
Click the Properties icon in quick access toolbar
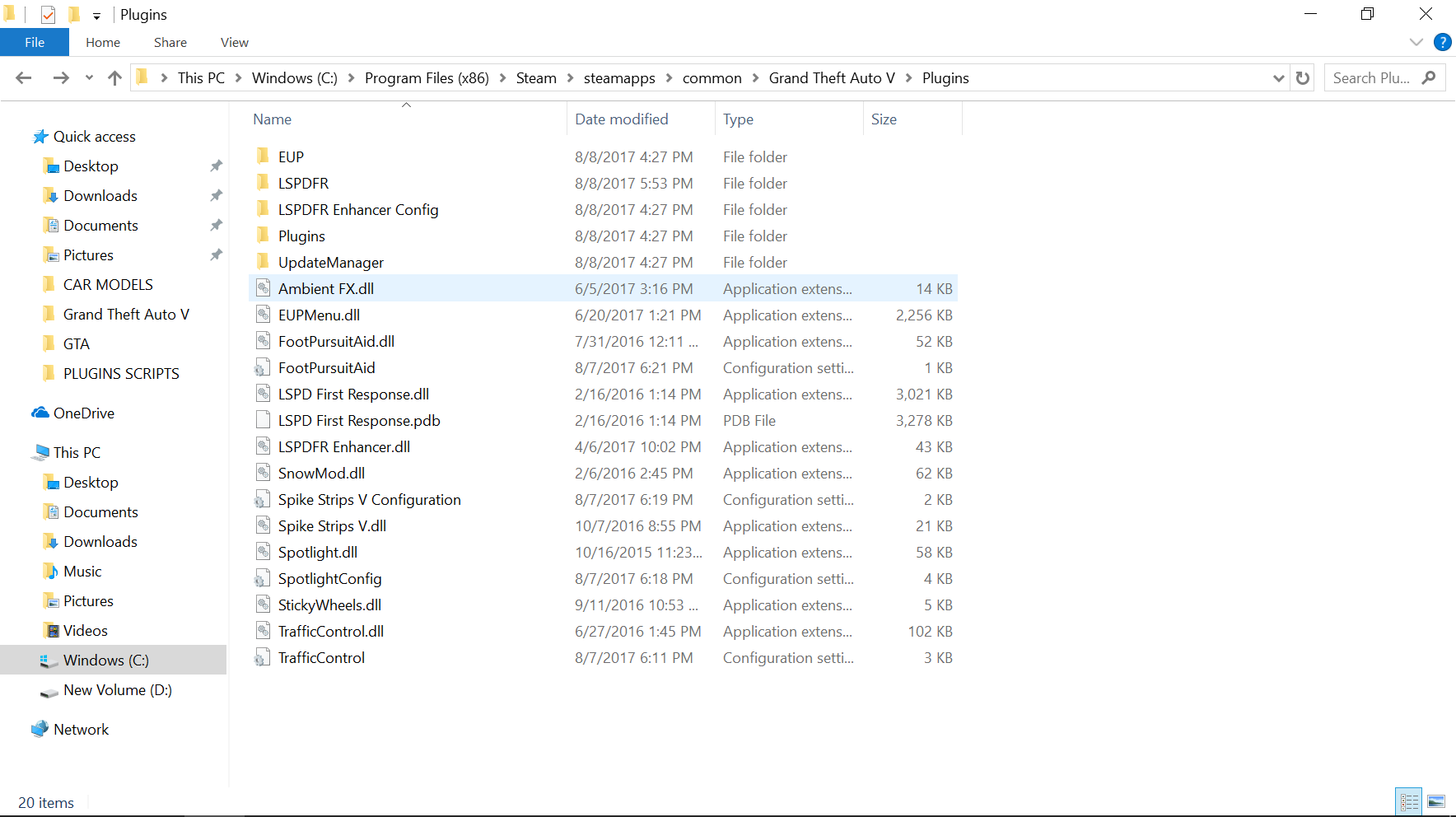tap(48, 14)
